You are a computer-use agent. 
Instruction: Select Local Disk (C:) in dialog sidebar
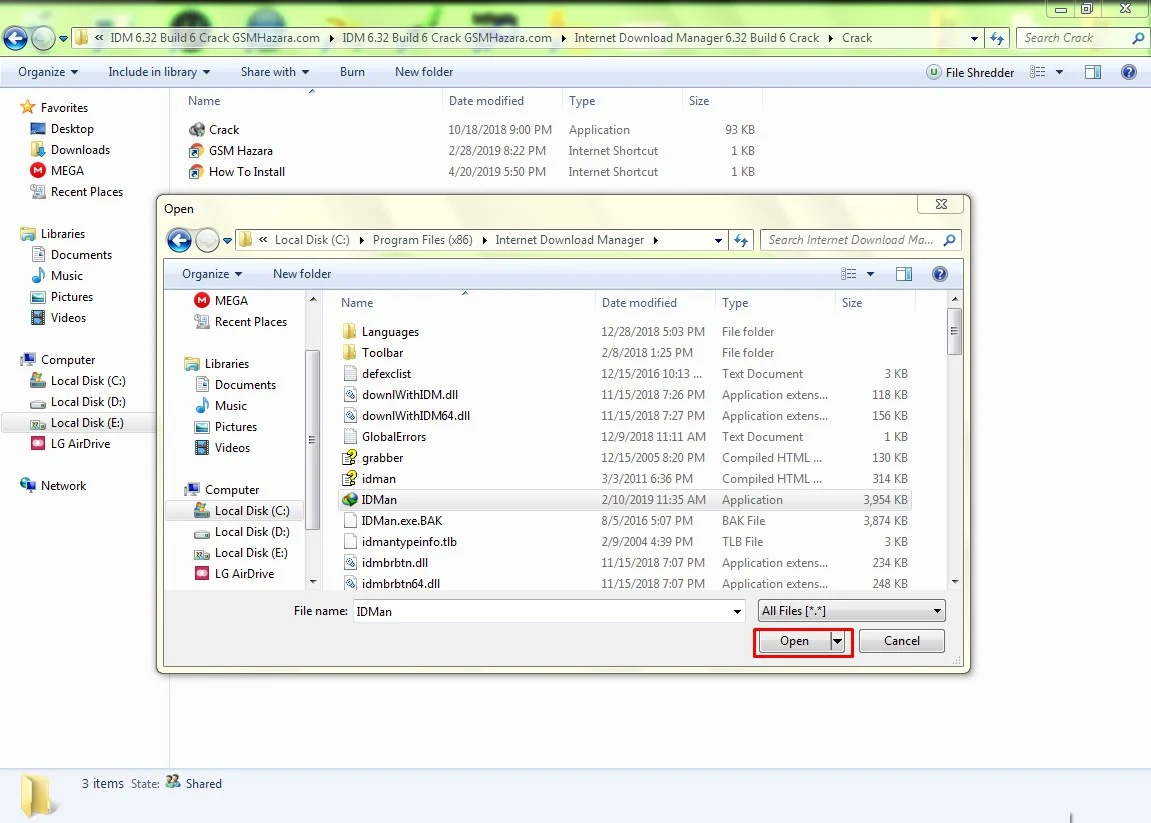(x=252, y=511)
